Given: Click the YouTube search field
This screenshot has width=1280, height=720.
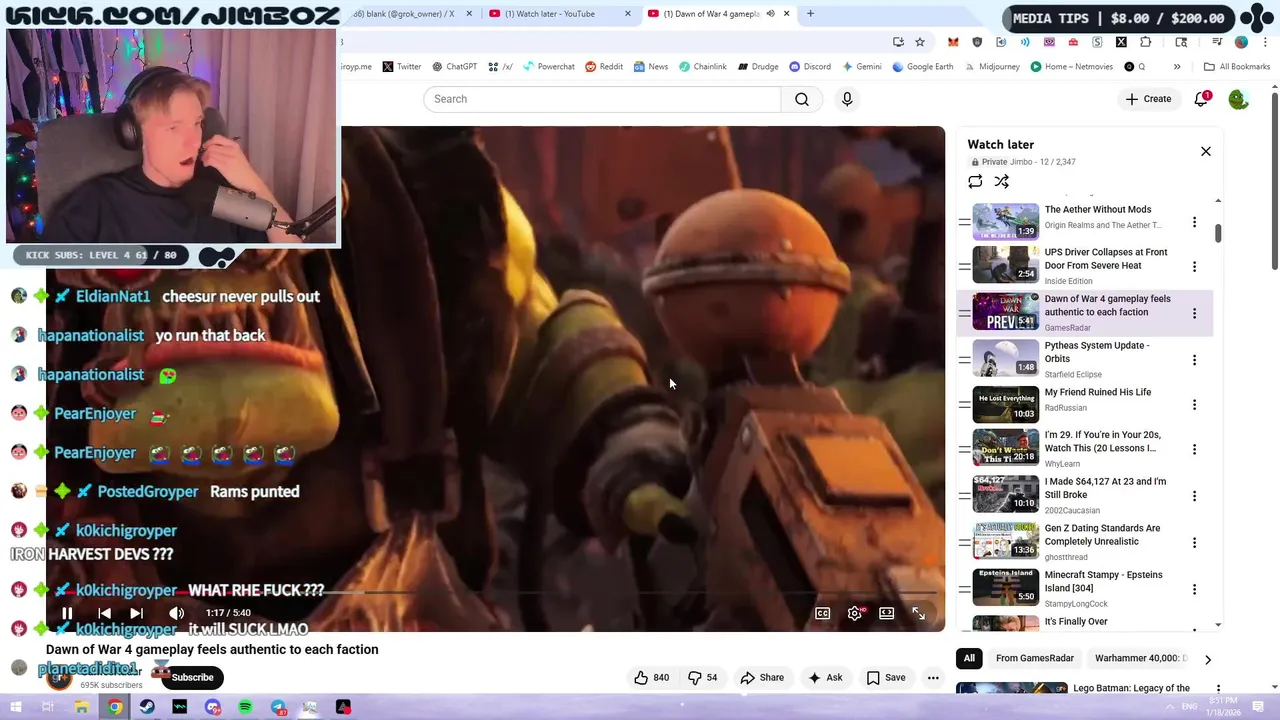Looking at the screenshot, I should pos(602,99).
